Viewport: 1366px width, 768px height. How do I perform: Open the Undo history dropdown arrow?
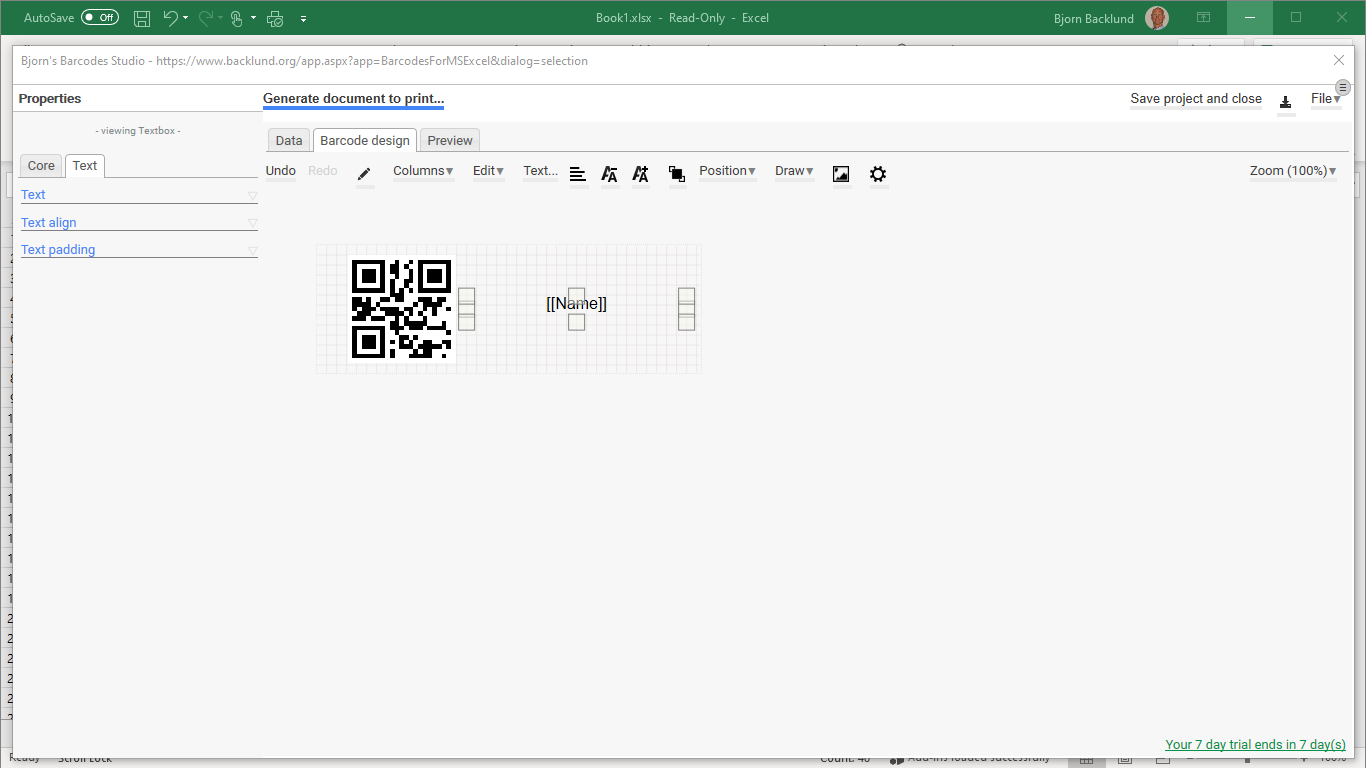tap(186, 18)
